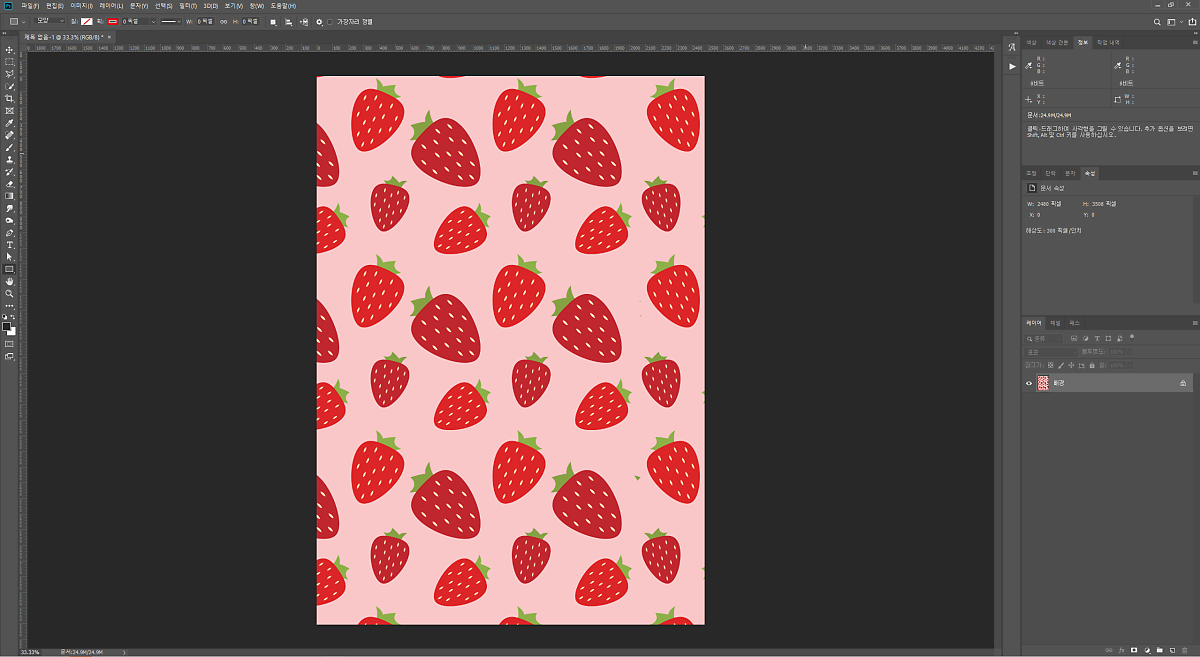The height and width of the screenshot is (657, 1200).
Task: Select the Eraser tool
Action: 10,184
